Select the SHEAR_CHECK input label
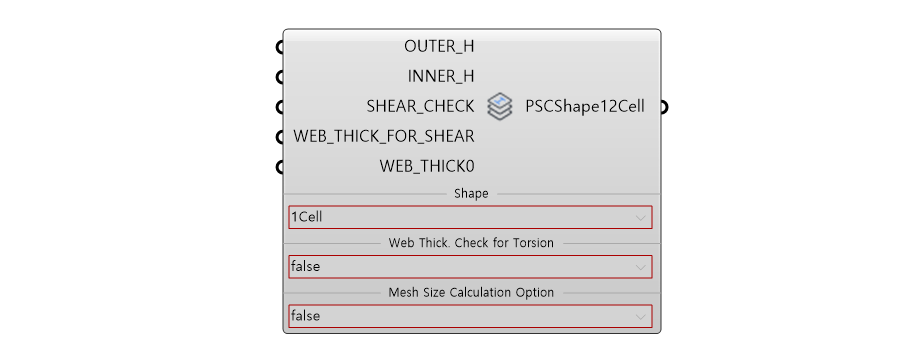The height and width of the screenshot is (360, 921). pyautogui.click(x=420, y=106)
